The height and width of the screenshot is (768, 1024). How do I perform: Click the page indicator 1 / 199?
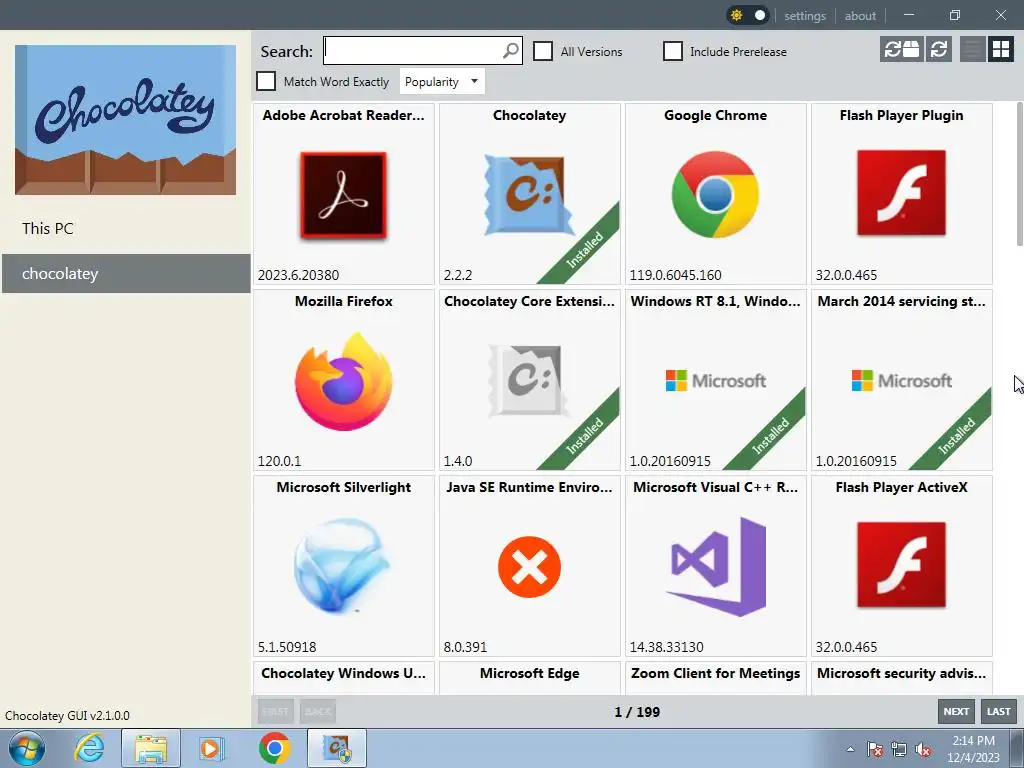pyautogui.click(x=637, y=712)
